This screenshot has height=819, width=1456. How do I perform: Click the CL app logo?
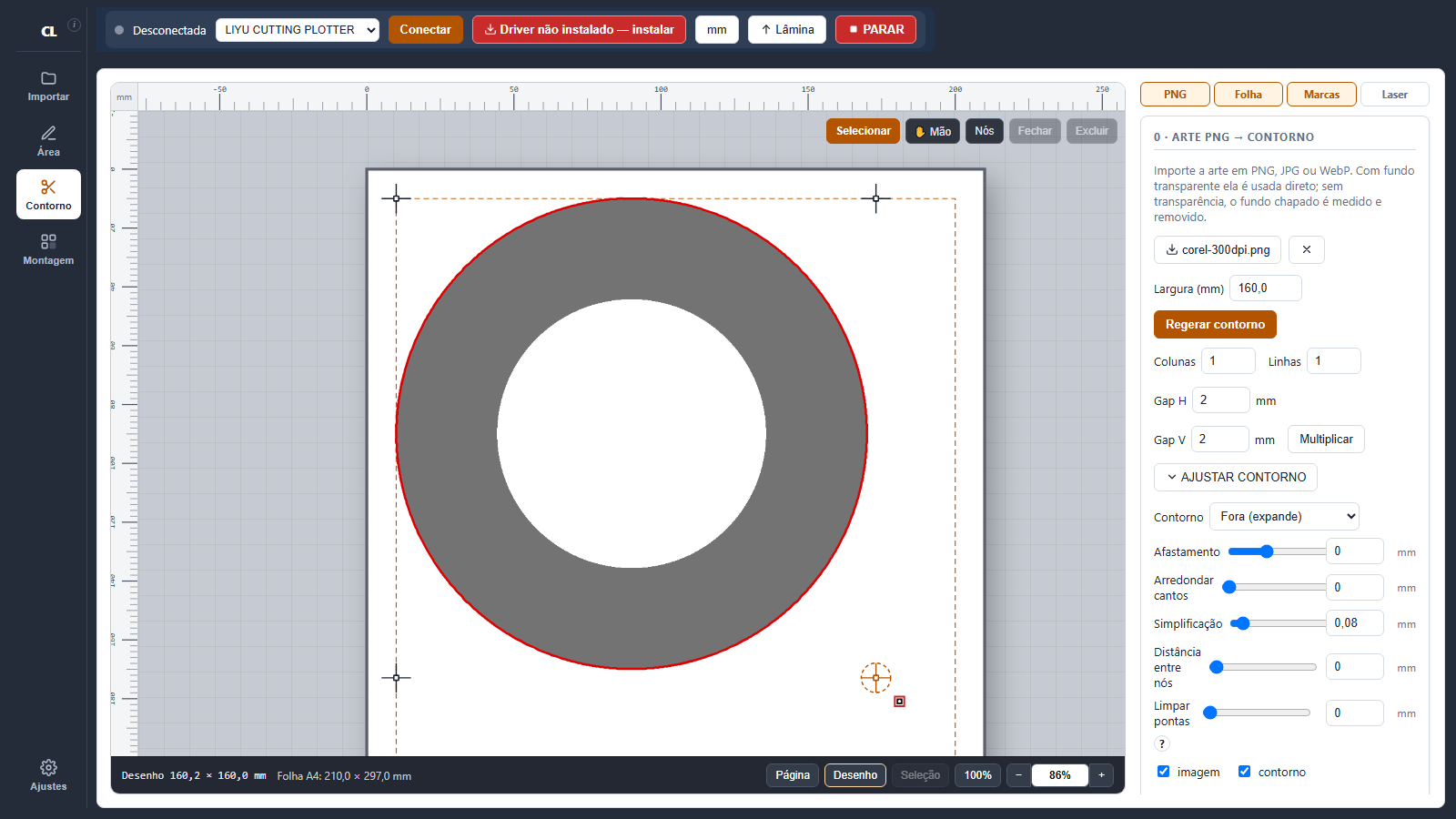[49, 31]
